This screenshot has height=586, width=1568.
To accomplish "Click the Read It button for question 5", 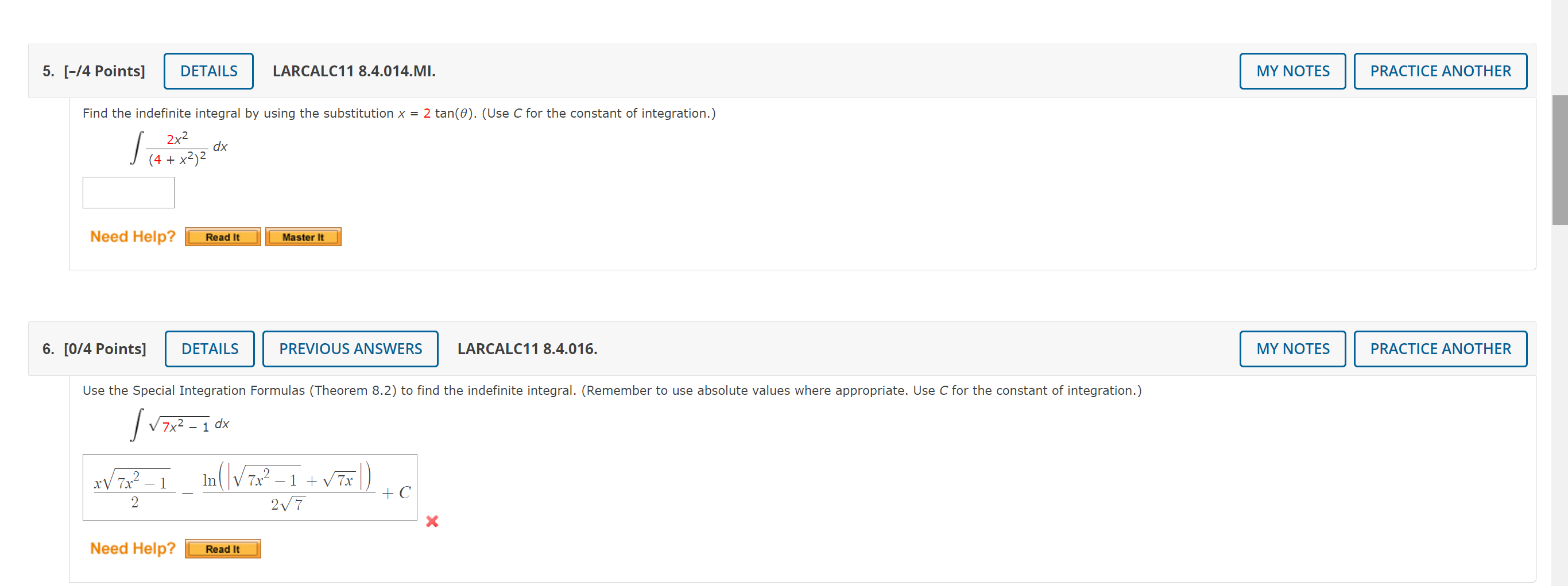I will click(222, 236).
